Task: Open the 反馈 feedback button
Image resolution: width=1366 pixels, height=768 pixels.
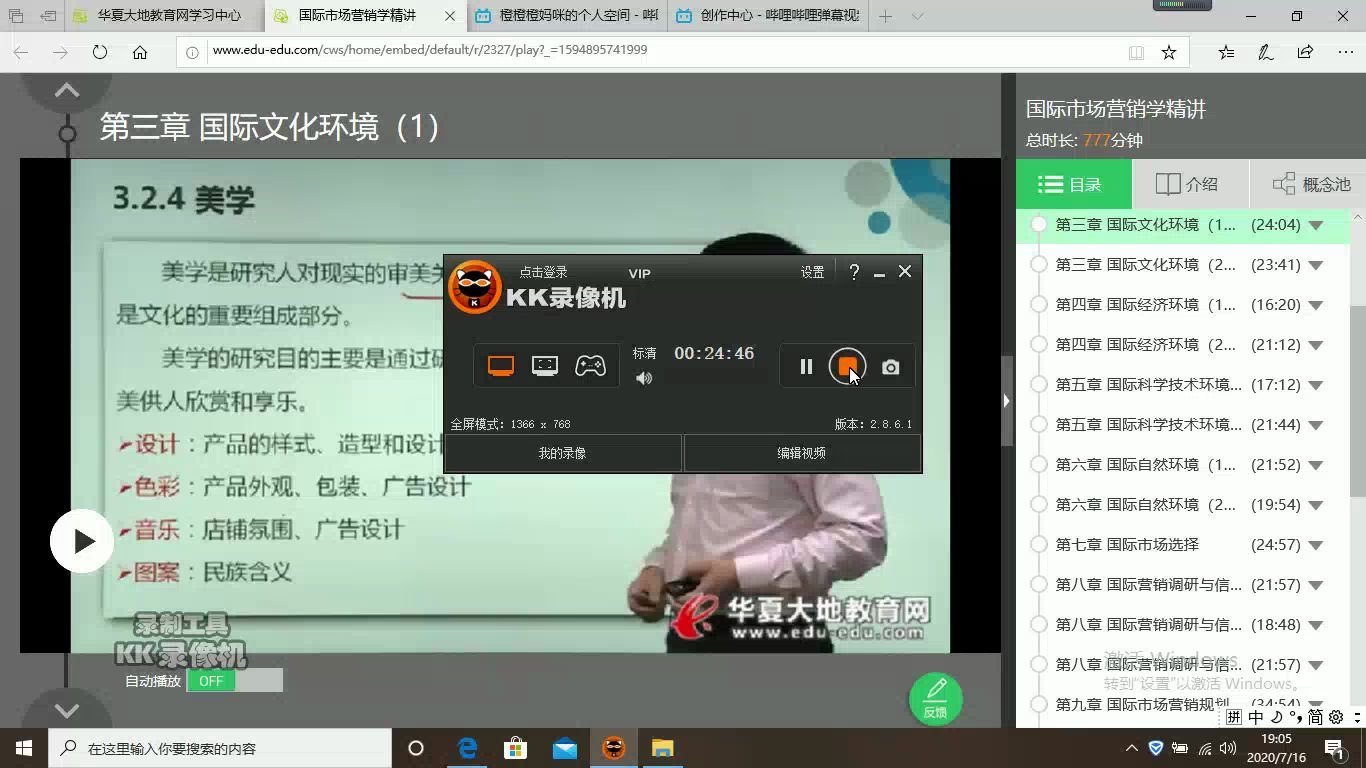Action: (935, 698)
